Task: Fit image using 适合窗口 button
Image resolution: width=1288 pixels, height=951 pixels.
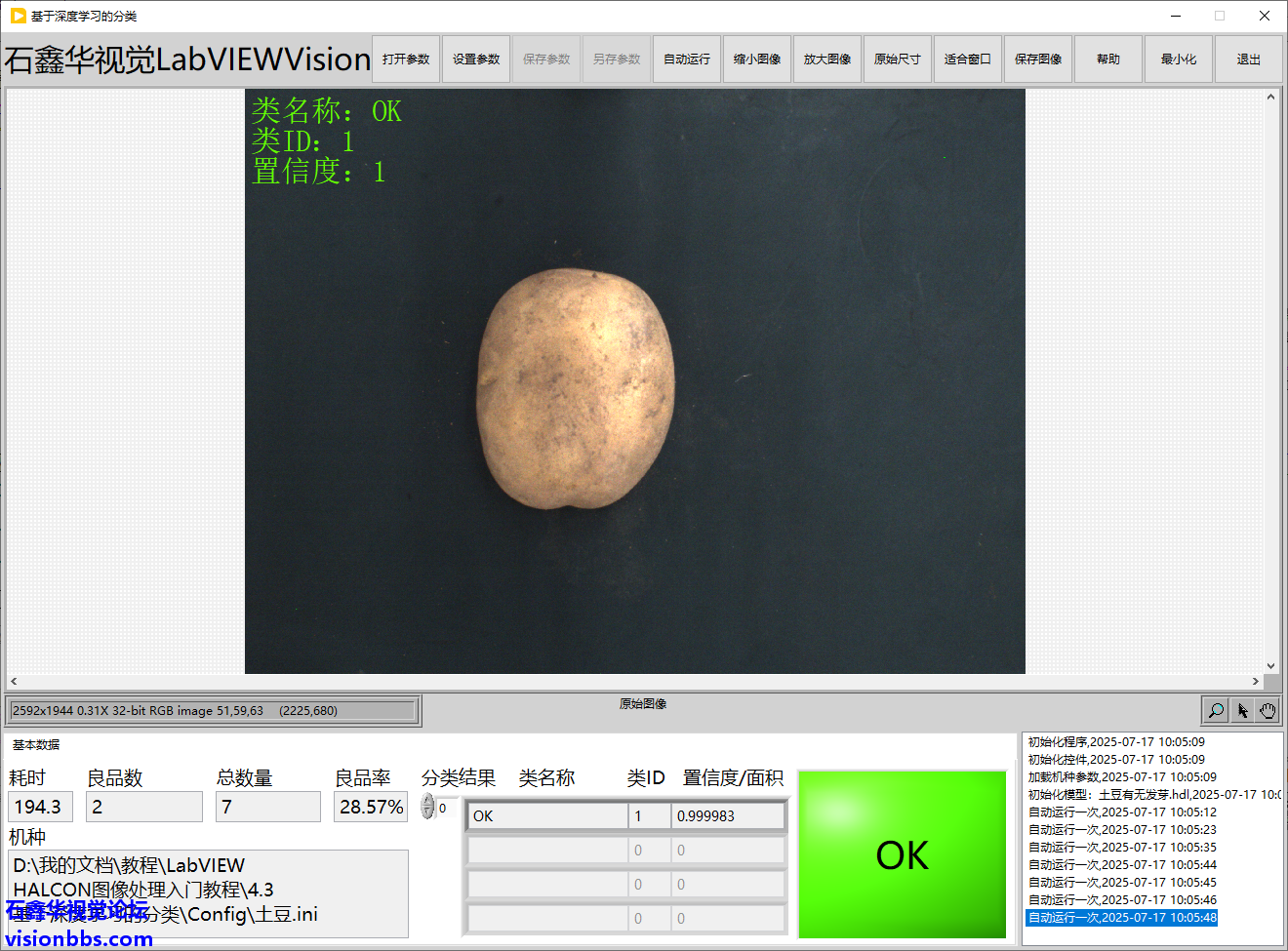Action: (968, 59)
